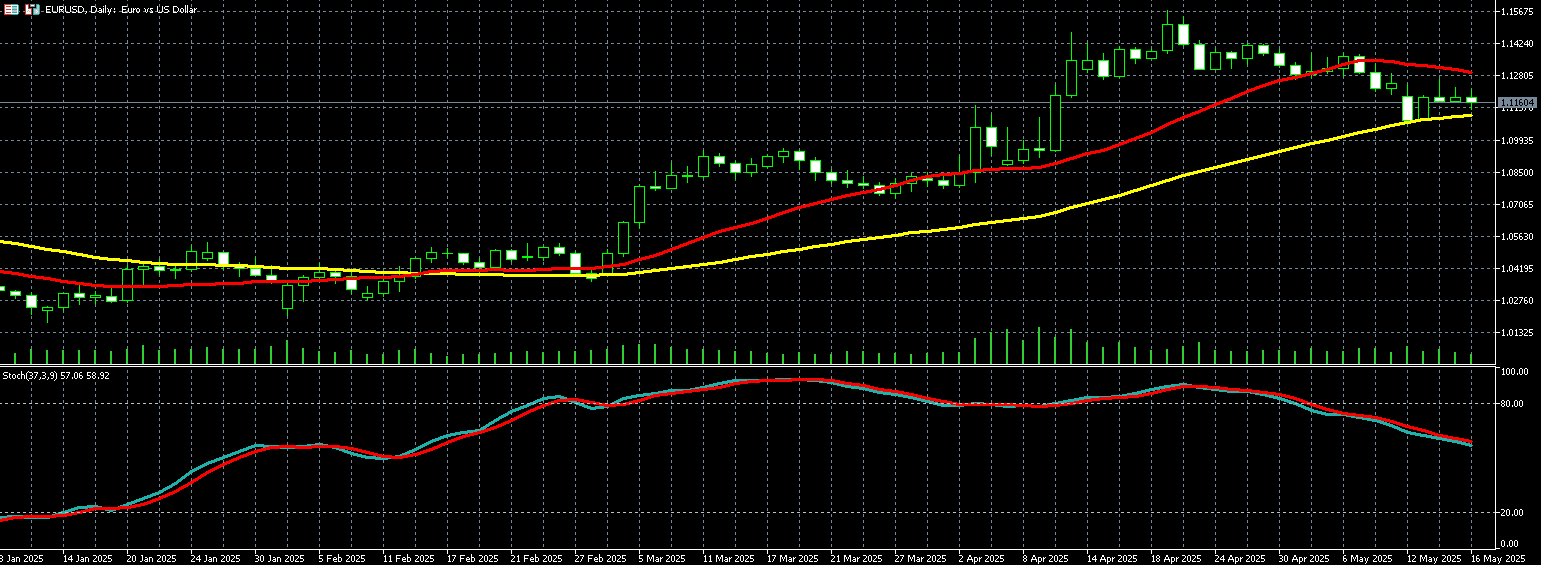Click the 27 Feb 2025 date label
Viewport: 1541px width, 565px height.
coord(600,558)
